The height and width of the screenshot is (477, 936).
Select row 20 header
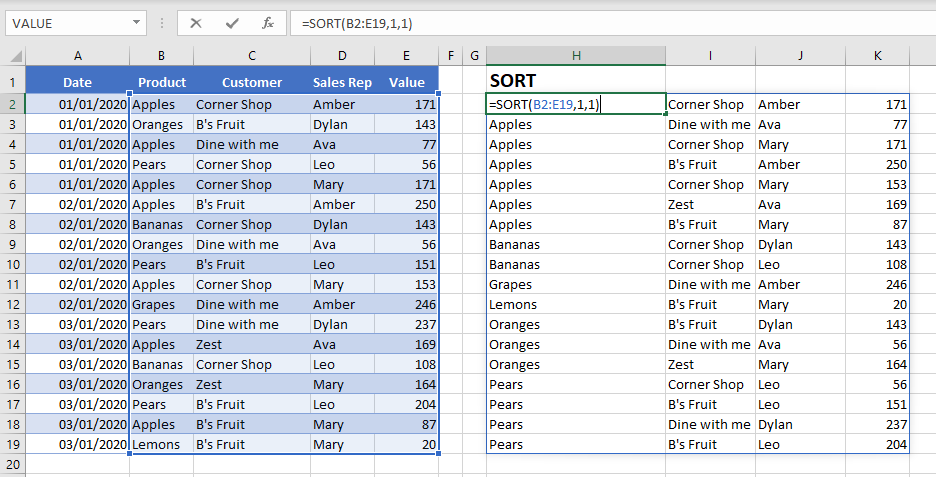[13, 464]
